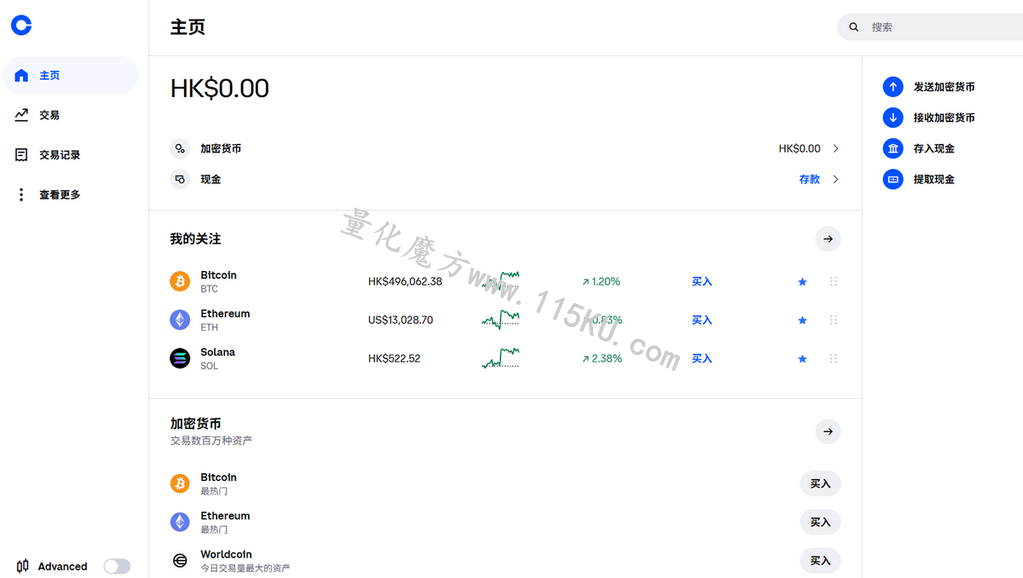This screenshot has width=1023, height=578.
Task: Click Bitcoin logo in 加密货币 list
Action: coord(180,483)
